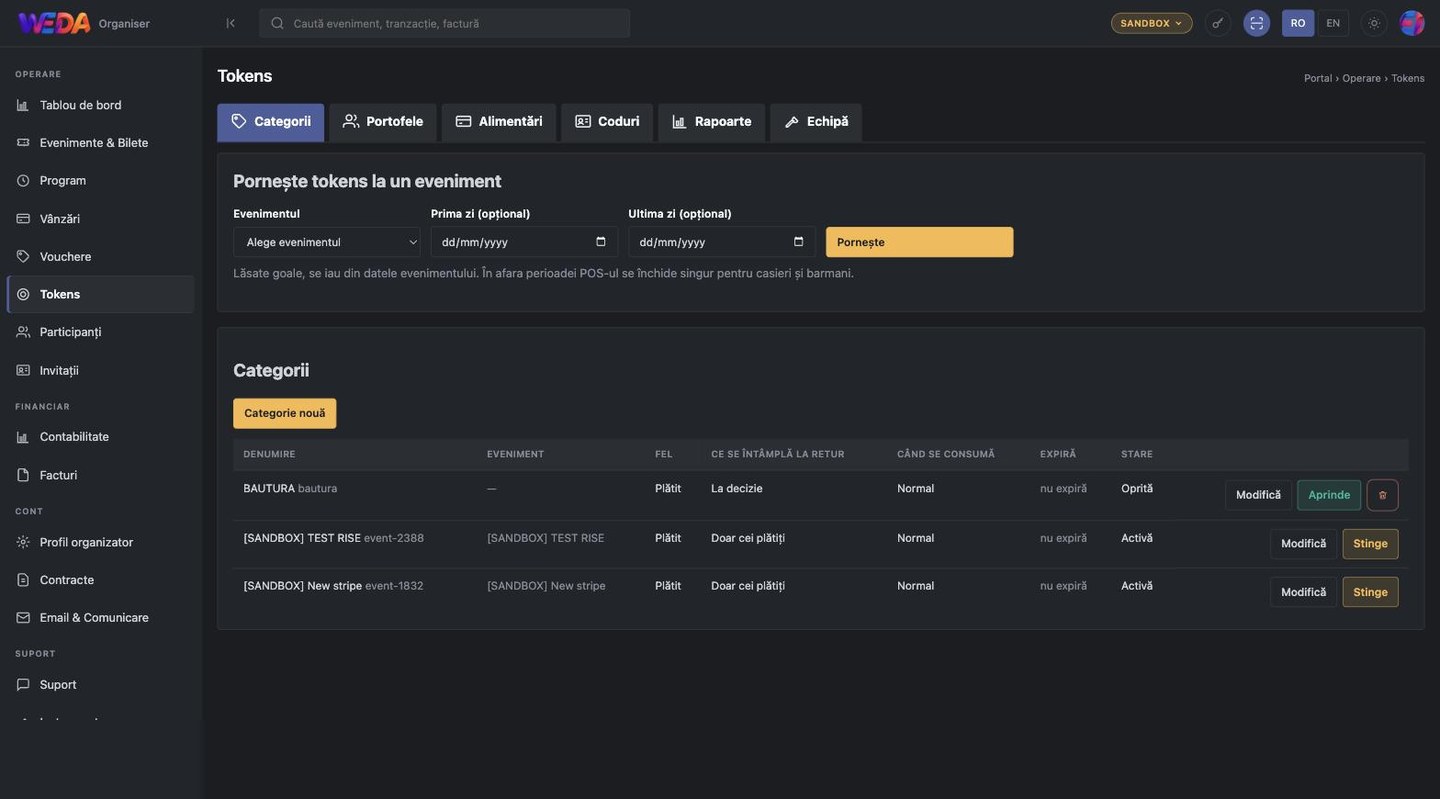Click the Profil organizator gear icon
Viewport: 1440px width, 799px height.
tap(23, 542)
